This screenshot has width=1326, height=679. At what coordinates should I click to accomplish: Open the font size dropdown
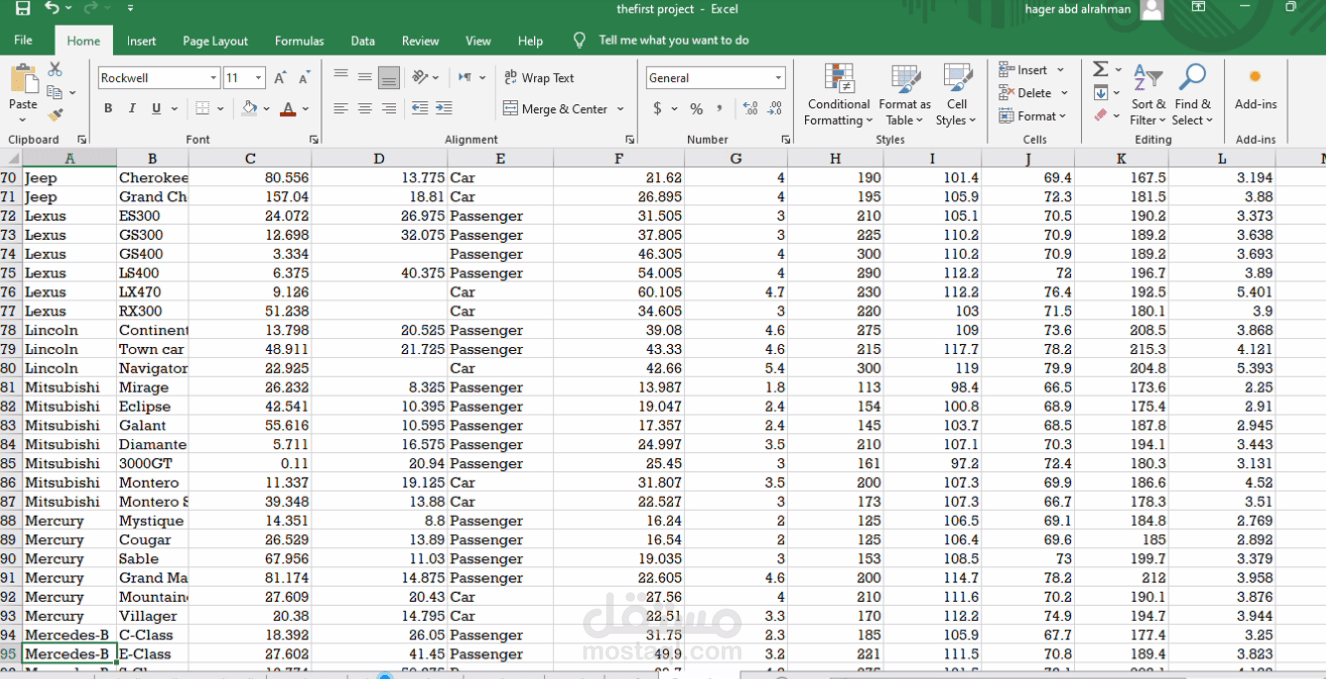point(258,78)
